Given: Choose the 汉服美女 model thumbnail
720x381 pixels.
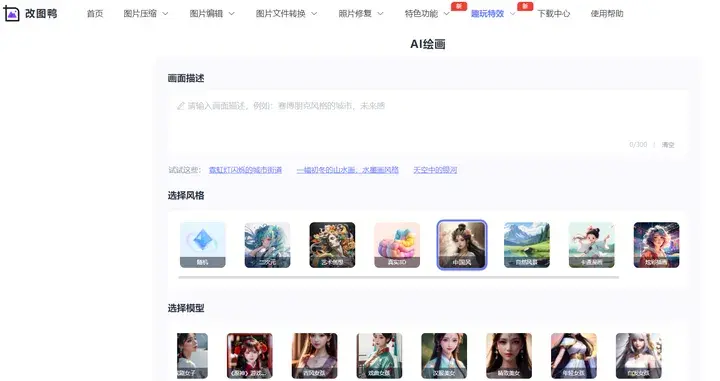Looking at the screenshot, I should coord(444,356).
